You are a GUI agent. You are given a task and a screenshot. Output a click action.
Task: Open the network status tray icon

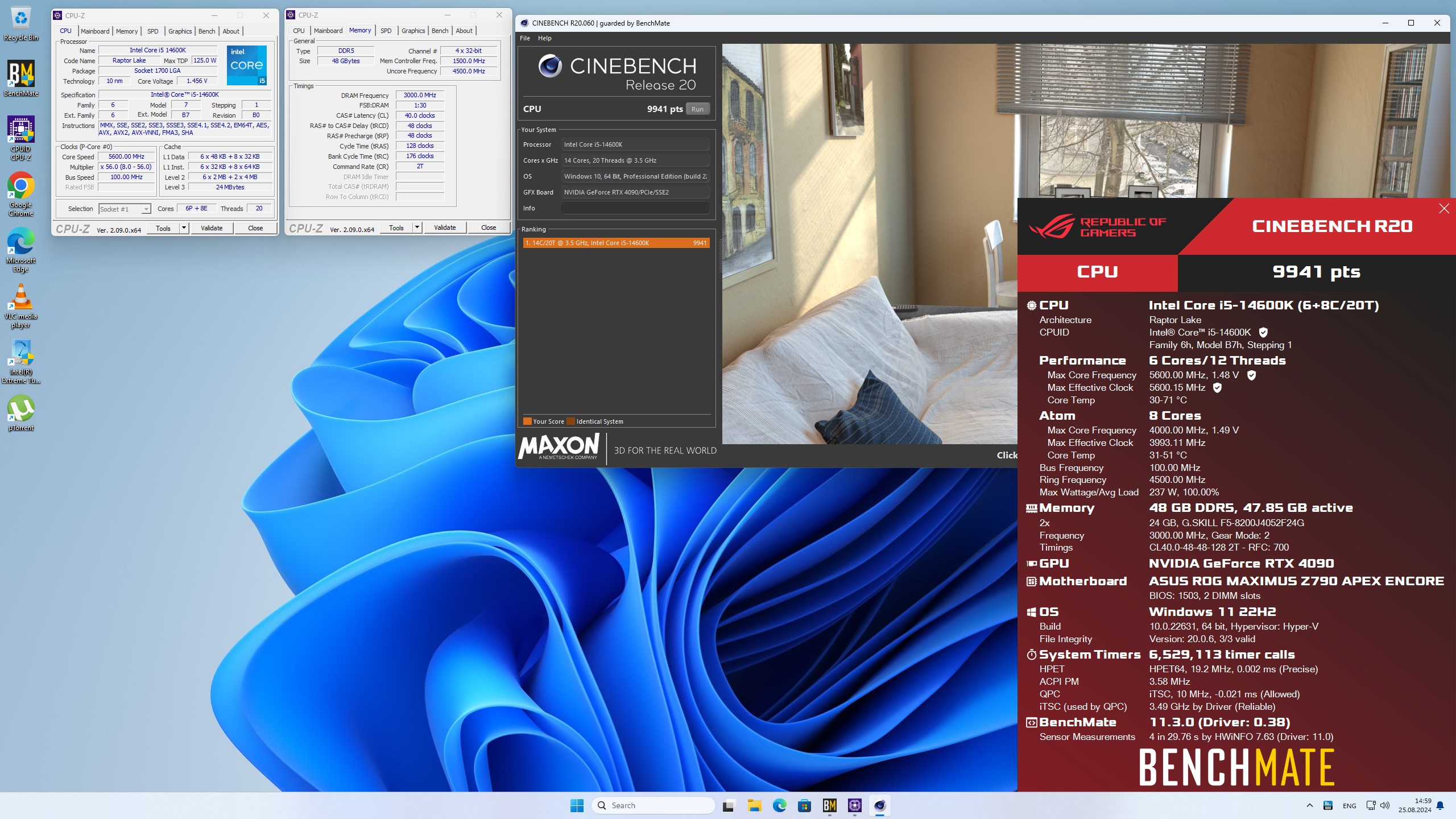(1371, 805)
